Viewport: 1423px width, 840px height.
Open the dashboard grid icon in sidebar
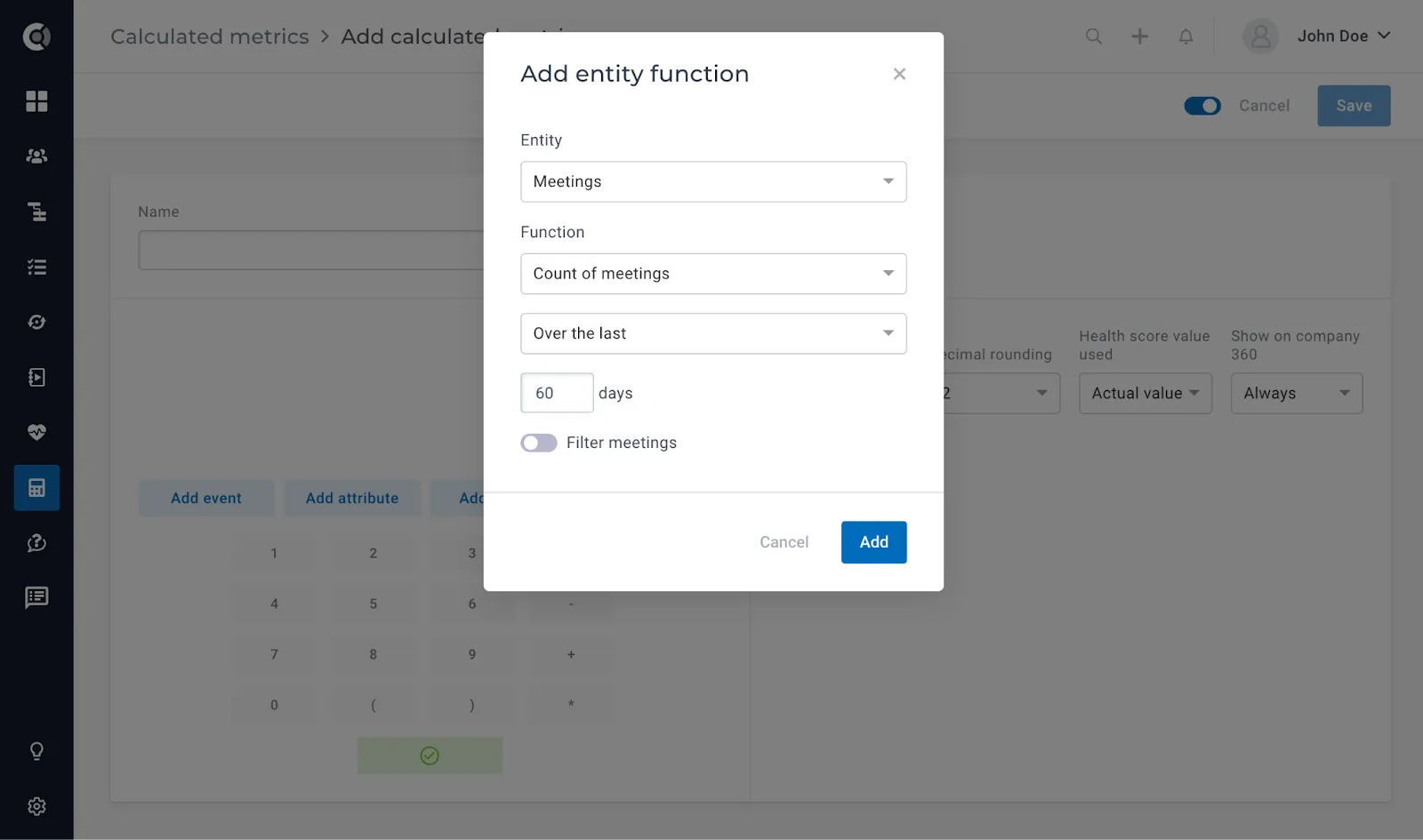36,101
